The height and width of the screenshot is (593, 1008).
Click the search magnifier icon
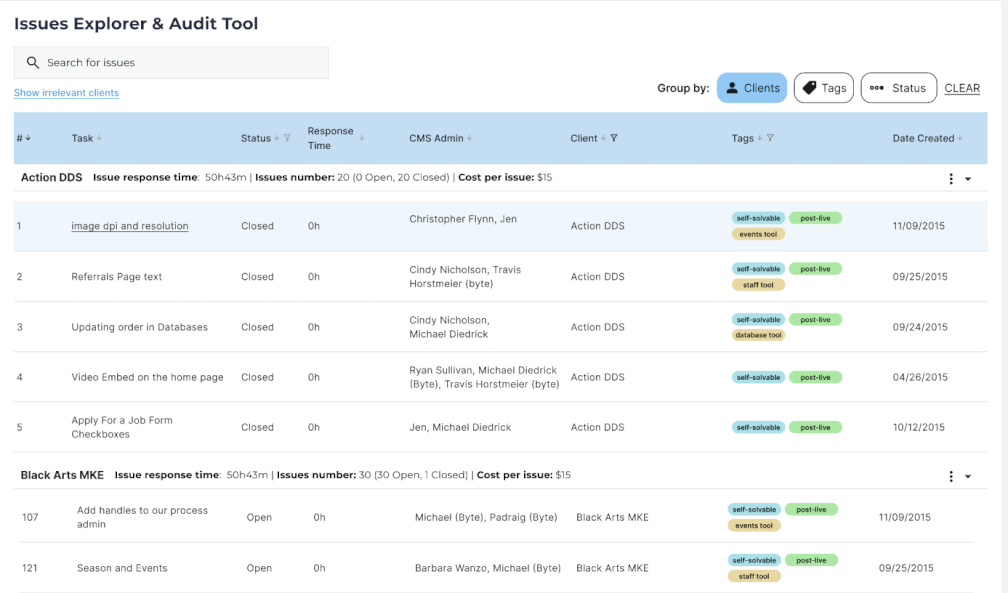pos(33,62)
